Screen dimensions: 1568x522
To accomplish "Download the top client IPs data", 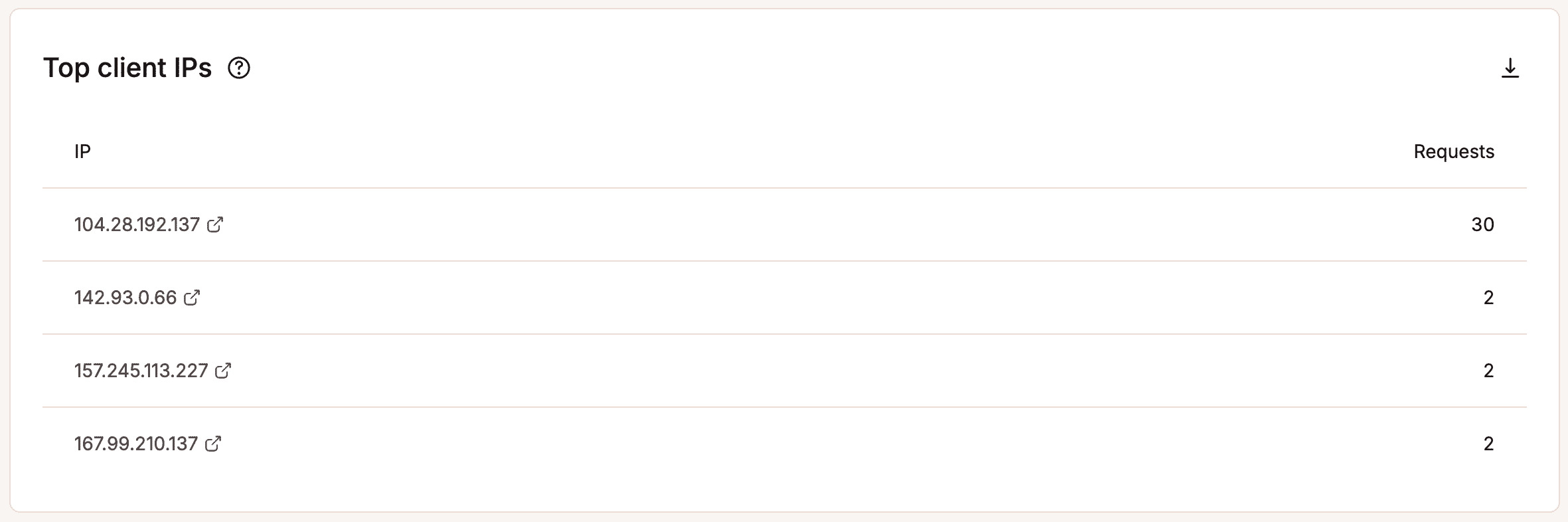I will click(x=1510, y=68).
